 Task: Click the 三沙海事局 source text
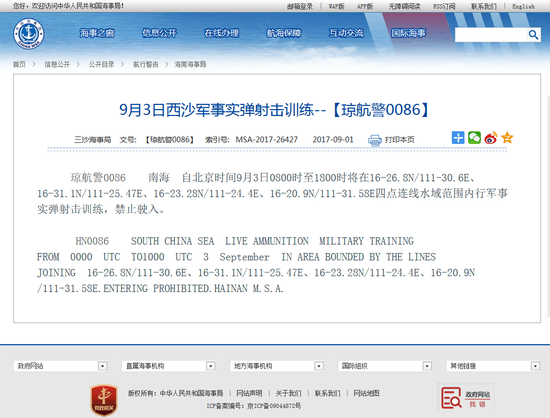click(92, 140)
